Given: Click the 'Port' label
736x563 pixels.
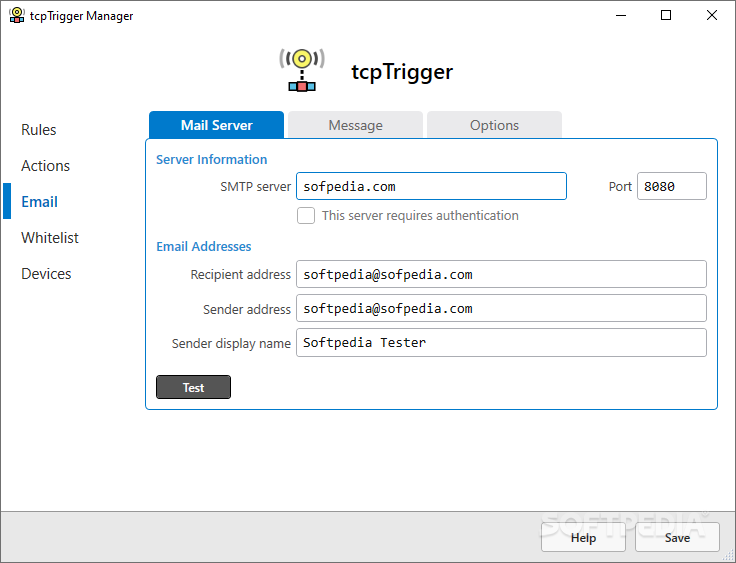Looking at the screenshot, I should pos(620,187).
